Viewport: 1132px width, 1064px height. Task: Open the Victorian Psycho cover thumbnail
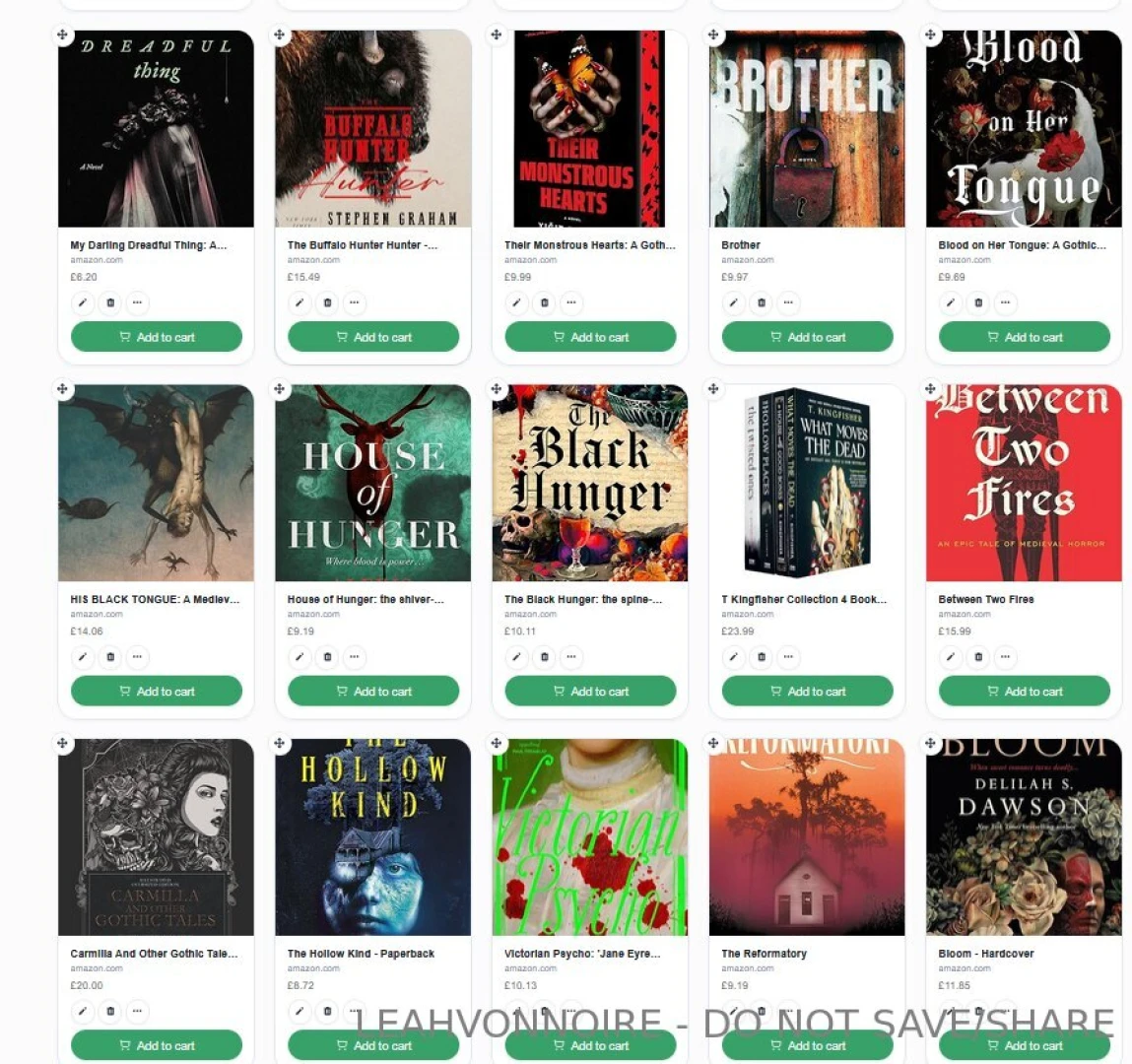click(590, 837)
